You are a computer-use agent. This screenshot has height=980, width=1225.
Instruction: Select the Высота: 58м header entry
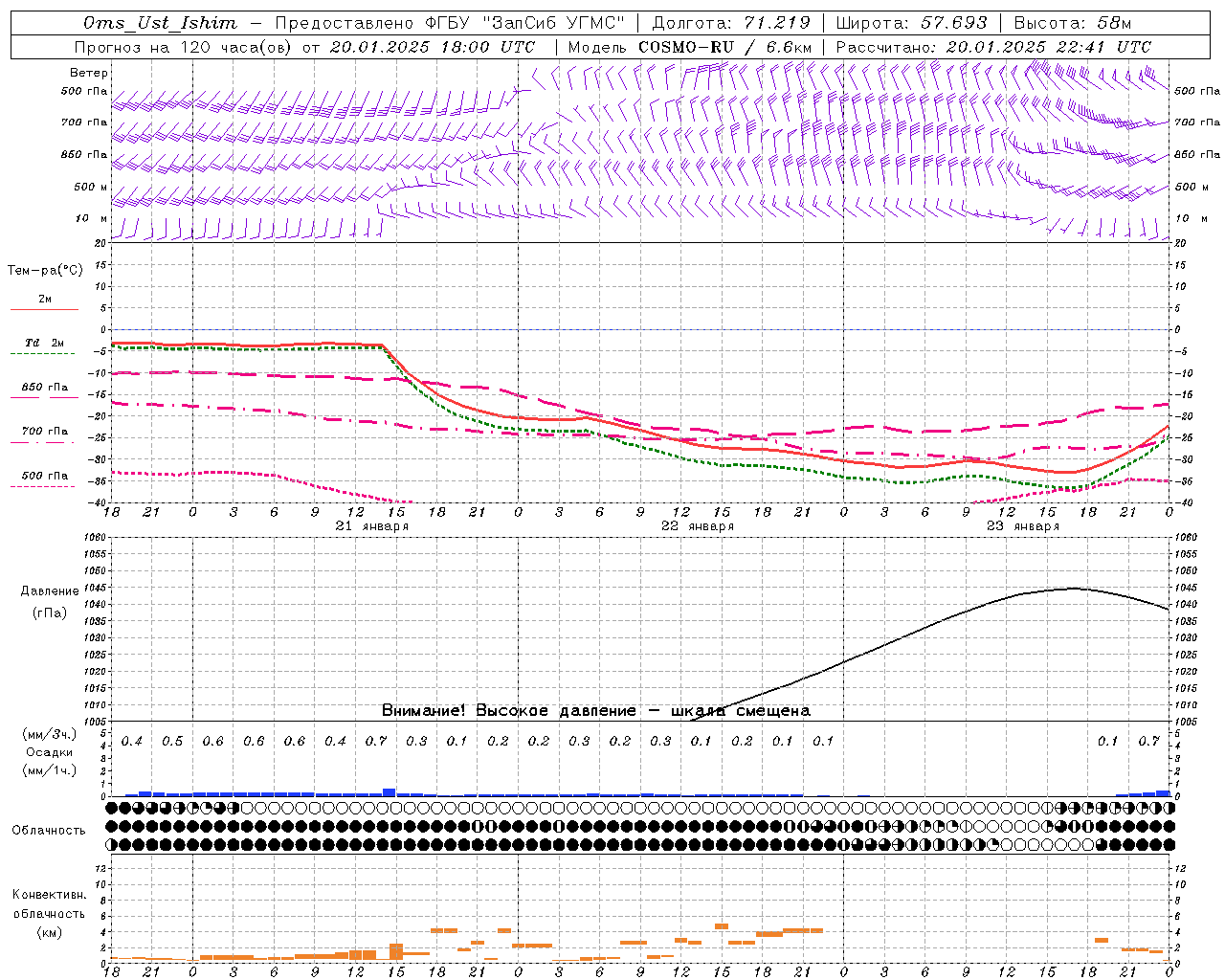tap(1072, 23)
